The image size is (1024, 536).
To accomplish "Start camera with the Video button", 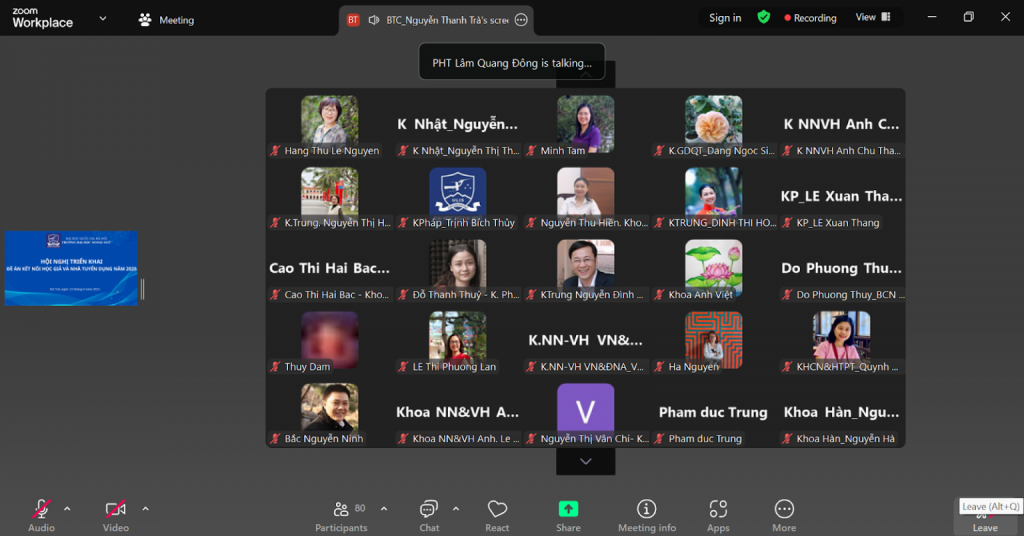I will (116, 514).
